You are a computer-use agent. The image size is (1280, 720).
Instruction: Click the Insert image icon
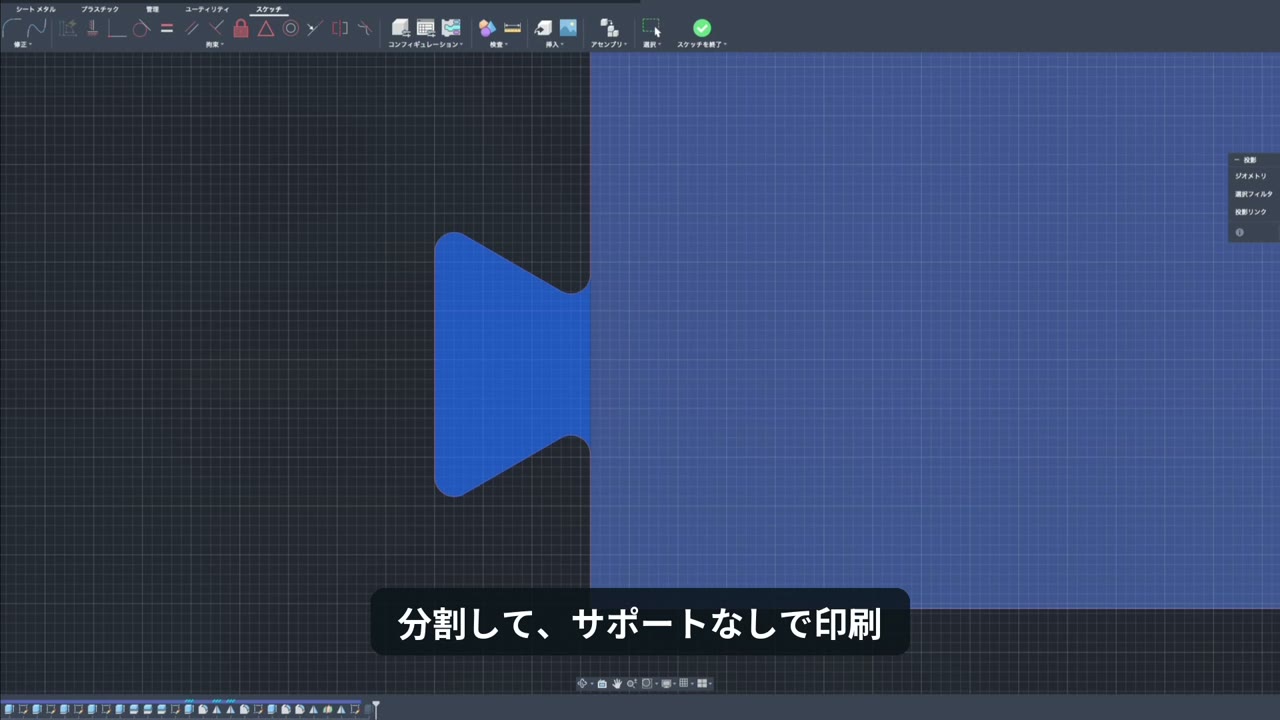click(568, 28)
